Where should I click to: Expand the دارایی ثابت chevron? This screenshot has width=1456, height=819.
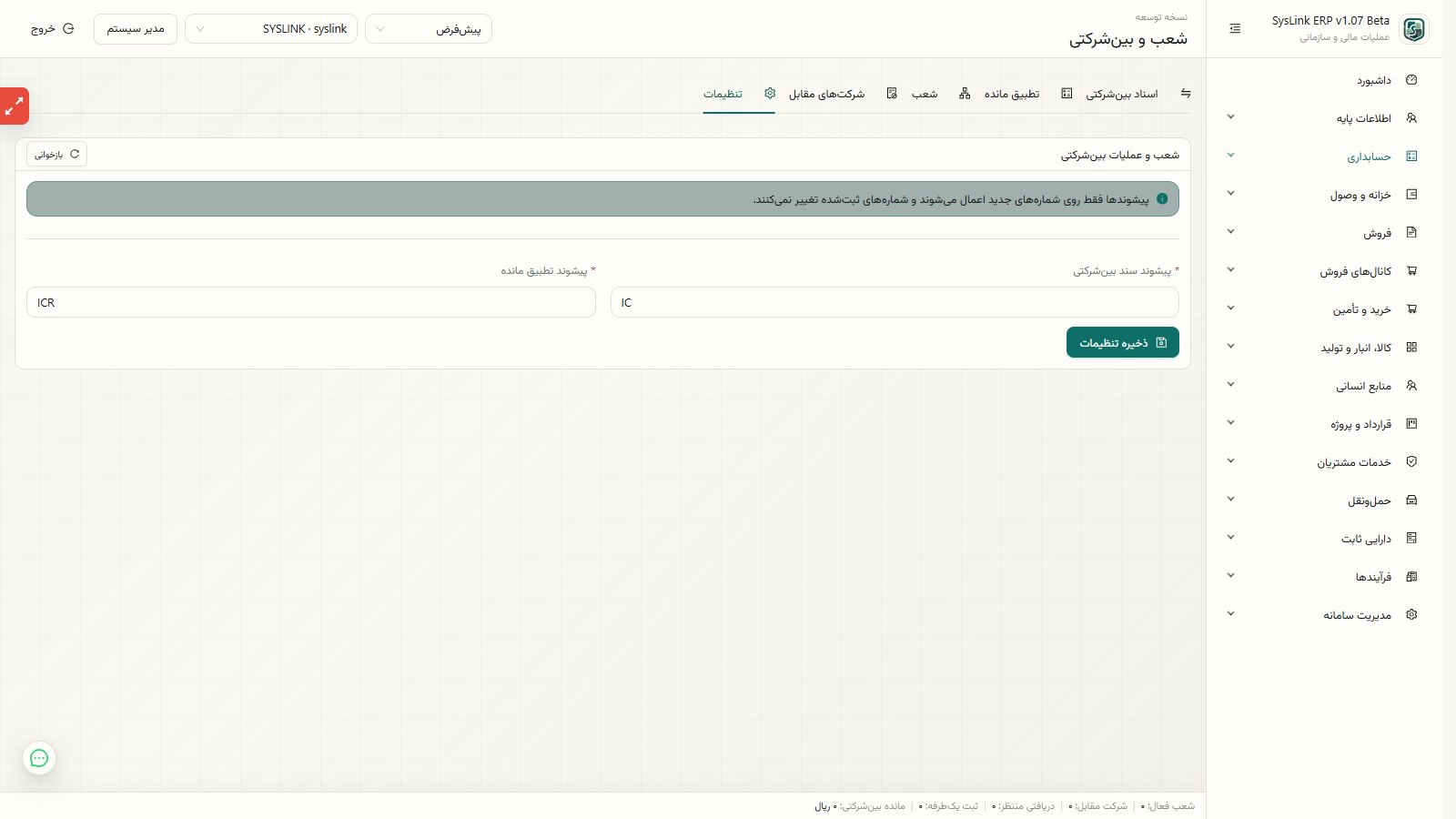coord(1230,538)
